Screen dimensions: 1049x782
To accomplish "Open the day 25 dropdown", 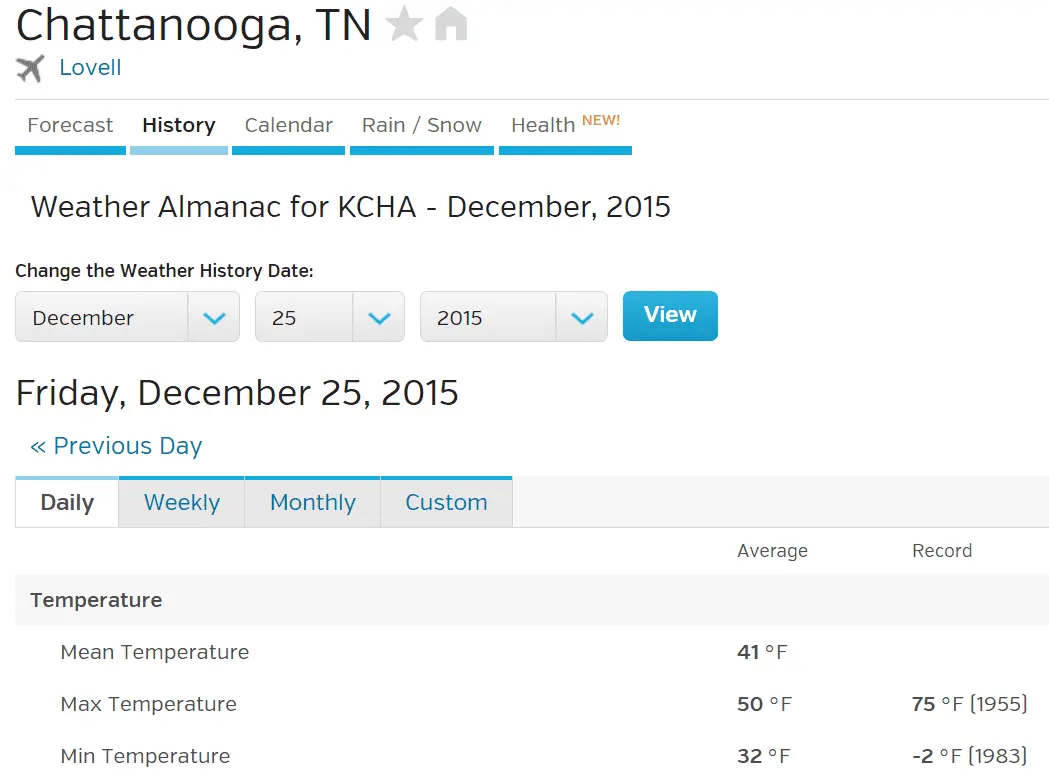I will [329, 318].
